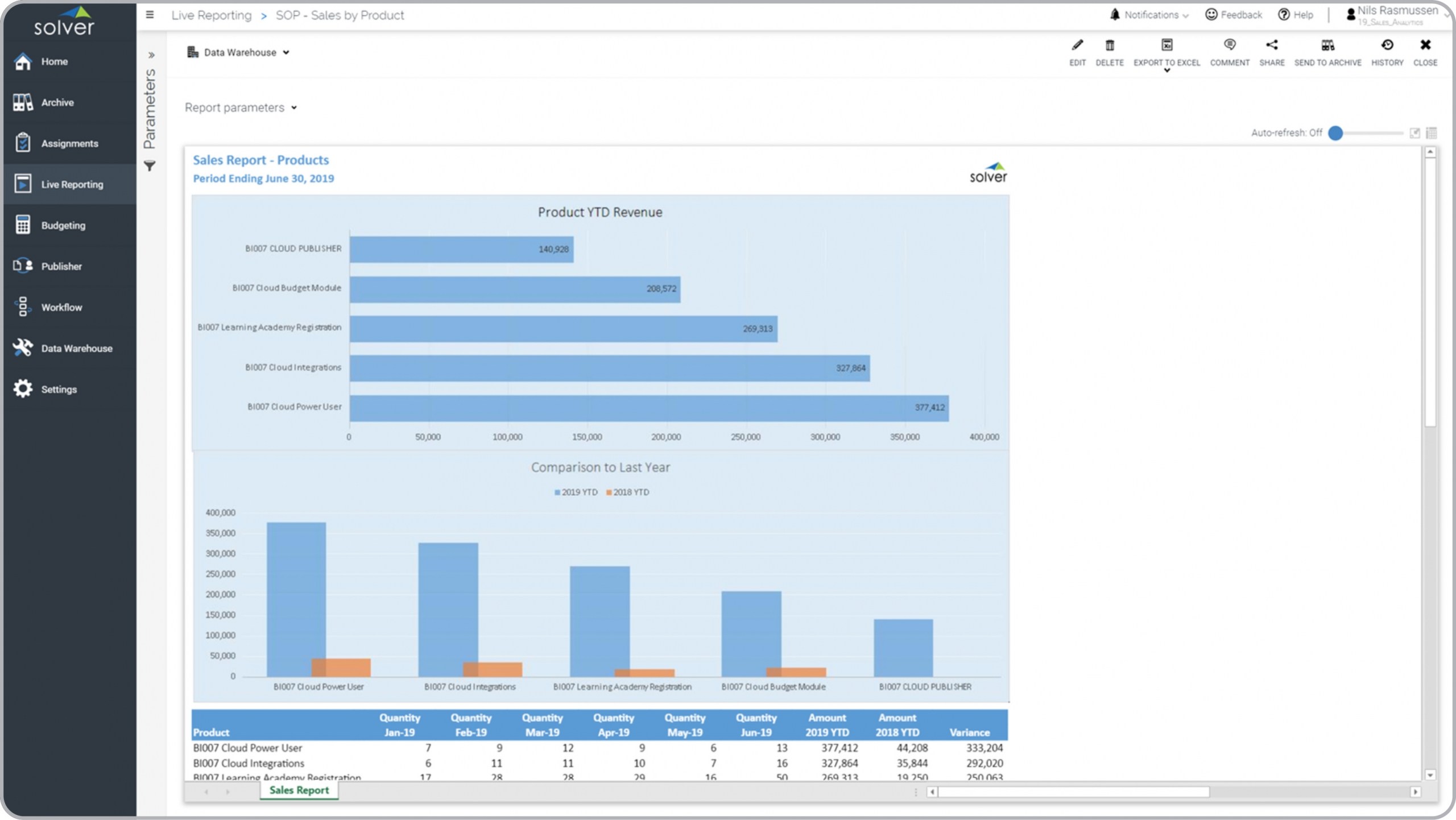
Task: Click the Live Reporting breadcrumb link
Action: 211,15
